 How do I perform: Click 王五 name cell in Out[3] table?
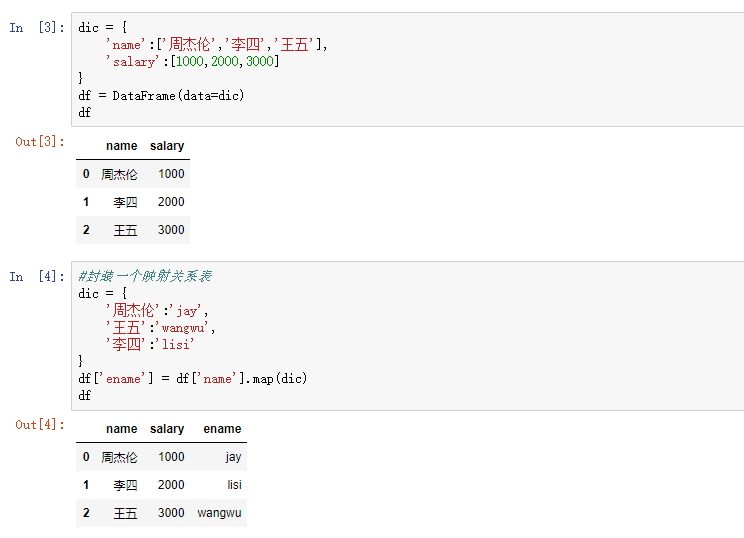[x=125, y=230]
